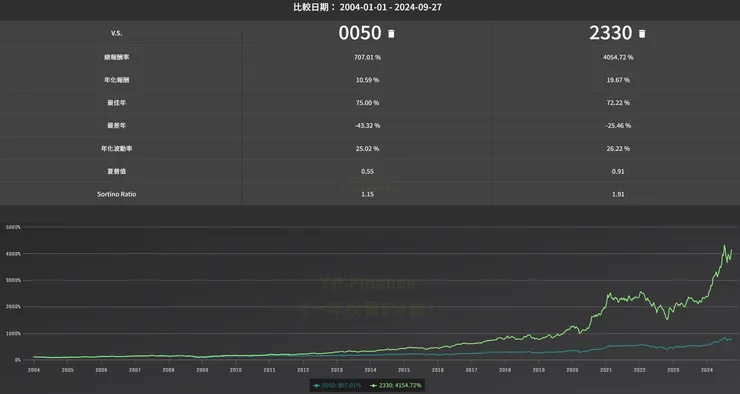Toggle the 2330 series in the chart legend
Viewport: 740px width, 394px height.
[x=395, y=386]
